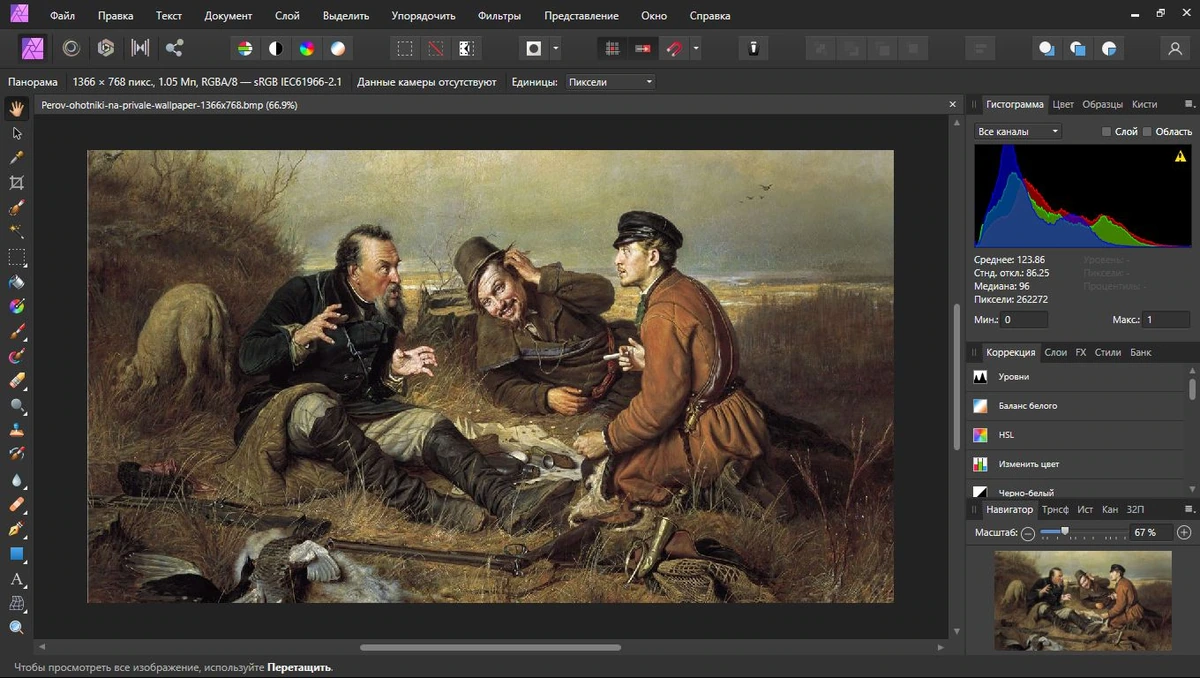Switch to the Слои panel tab
The height and width of the screenshot is (678, 1200).
click(1055, 352)
